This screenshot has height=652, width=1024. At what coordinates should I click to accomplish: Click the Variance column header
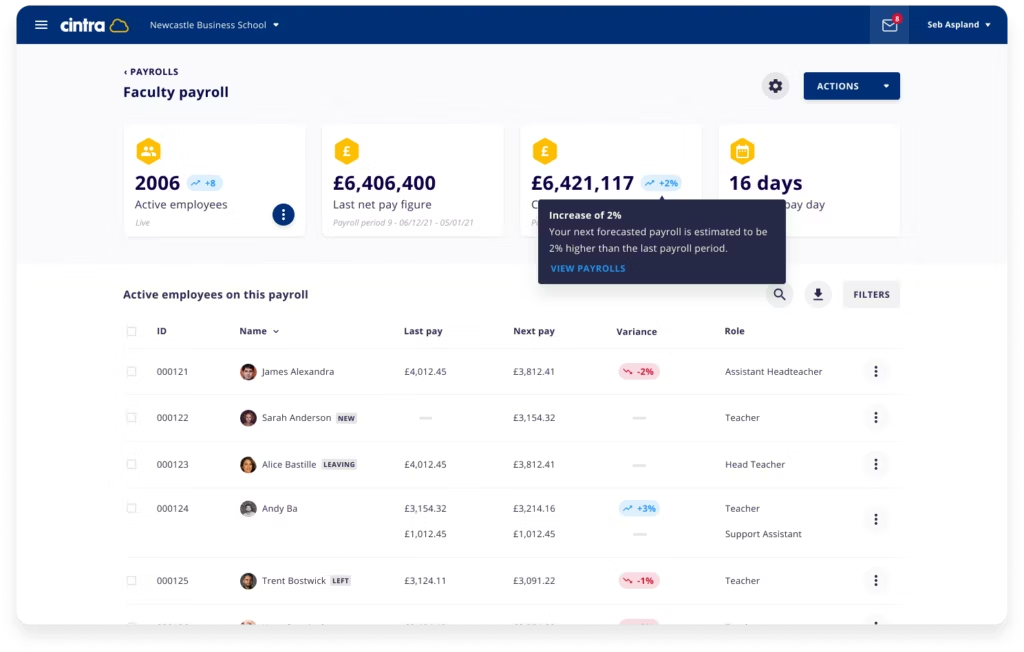637,332
